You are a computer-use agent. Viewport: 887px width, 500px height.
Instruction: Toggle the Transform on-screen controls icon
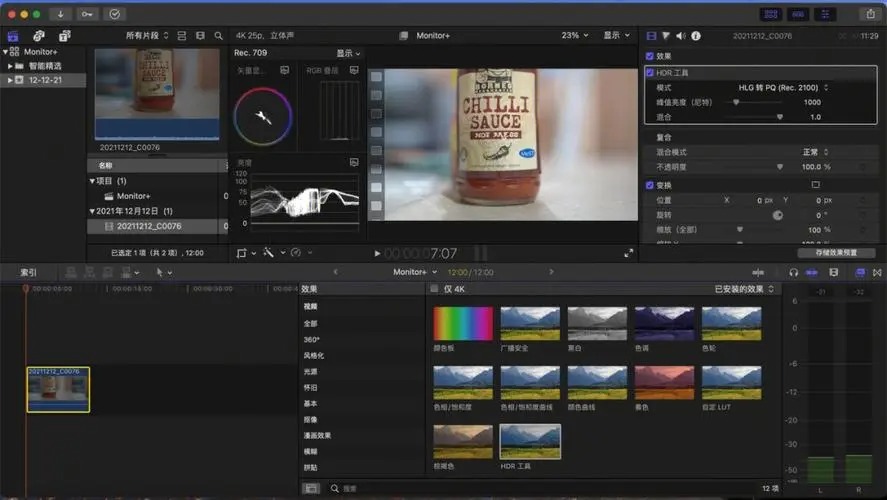click(x=815, y=185)
